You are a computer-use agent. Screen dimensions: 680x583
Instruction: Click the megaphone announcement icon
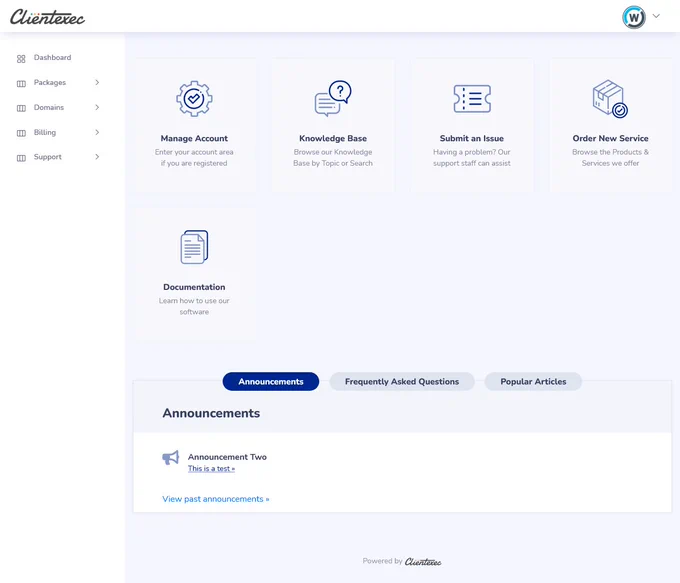(x=170, y=458)
